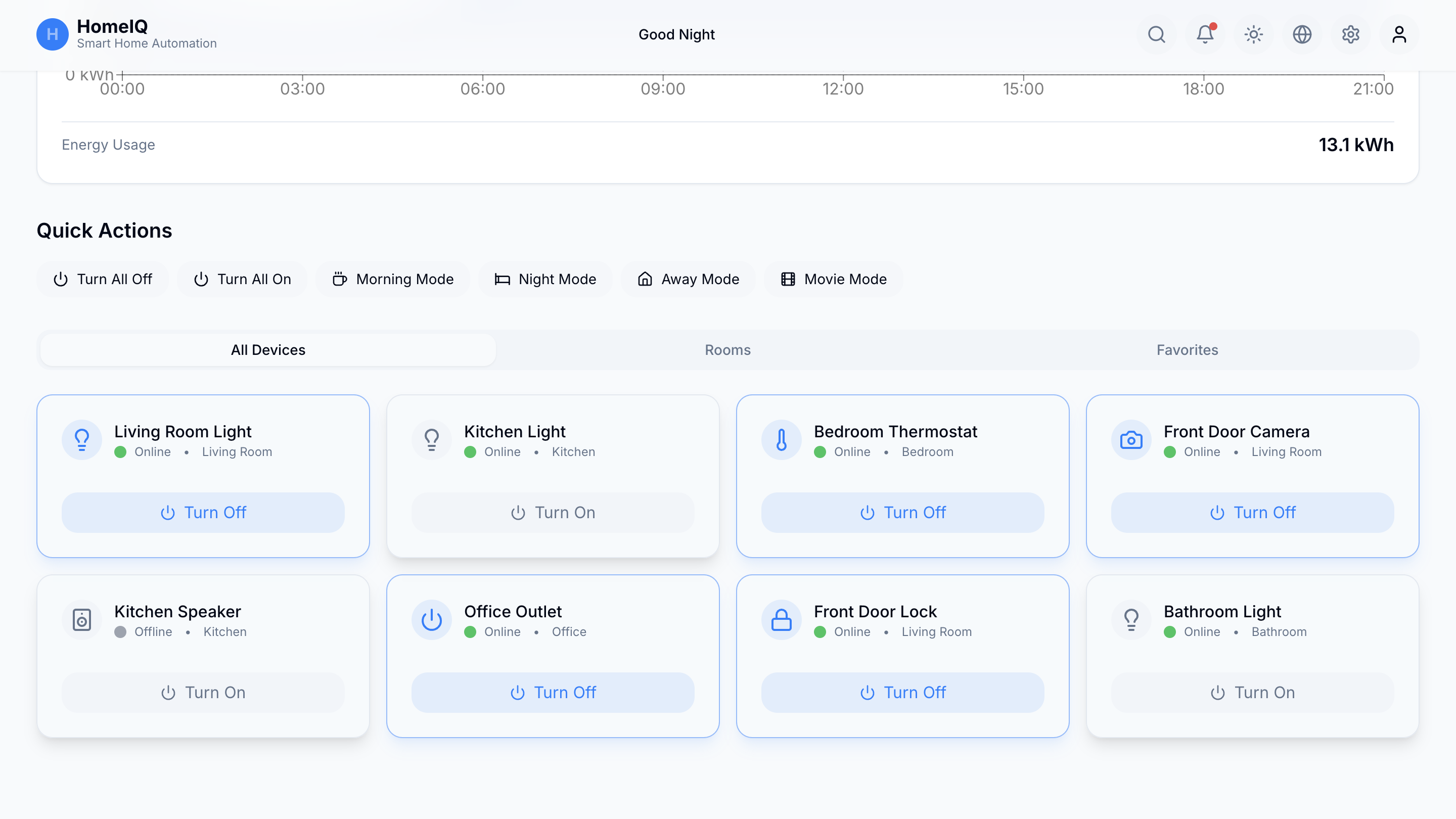Click Front Door Camera icon
This screenshot has width=1456, height=819.
1131,440
